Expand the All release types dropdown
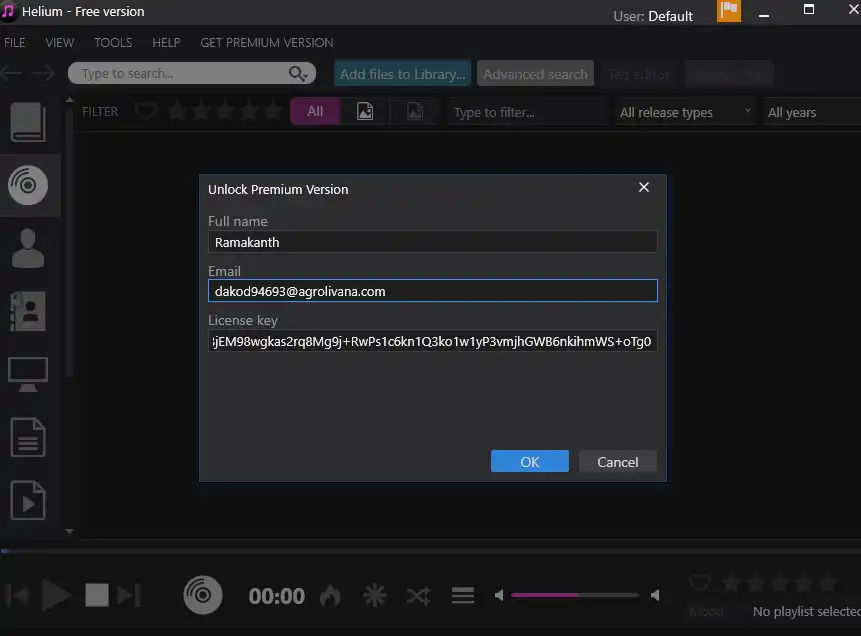 pos(685,112)
